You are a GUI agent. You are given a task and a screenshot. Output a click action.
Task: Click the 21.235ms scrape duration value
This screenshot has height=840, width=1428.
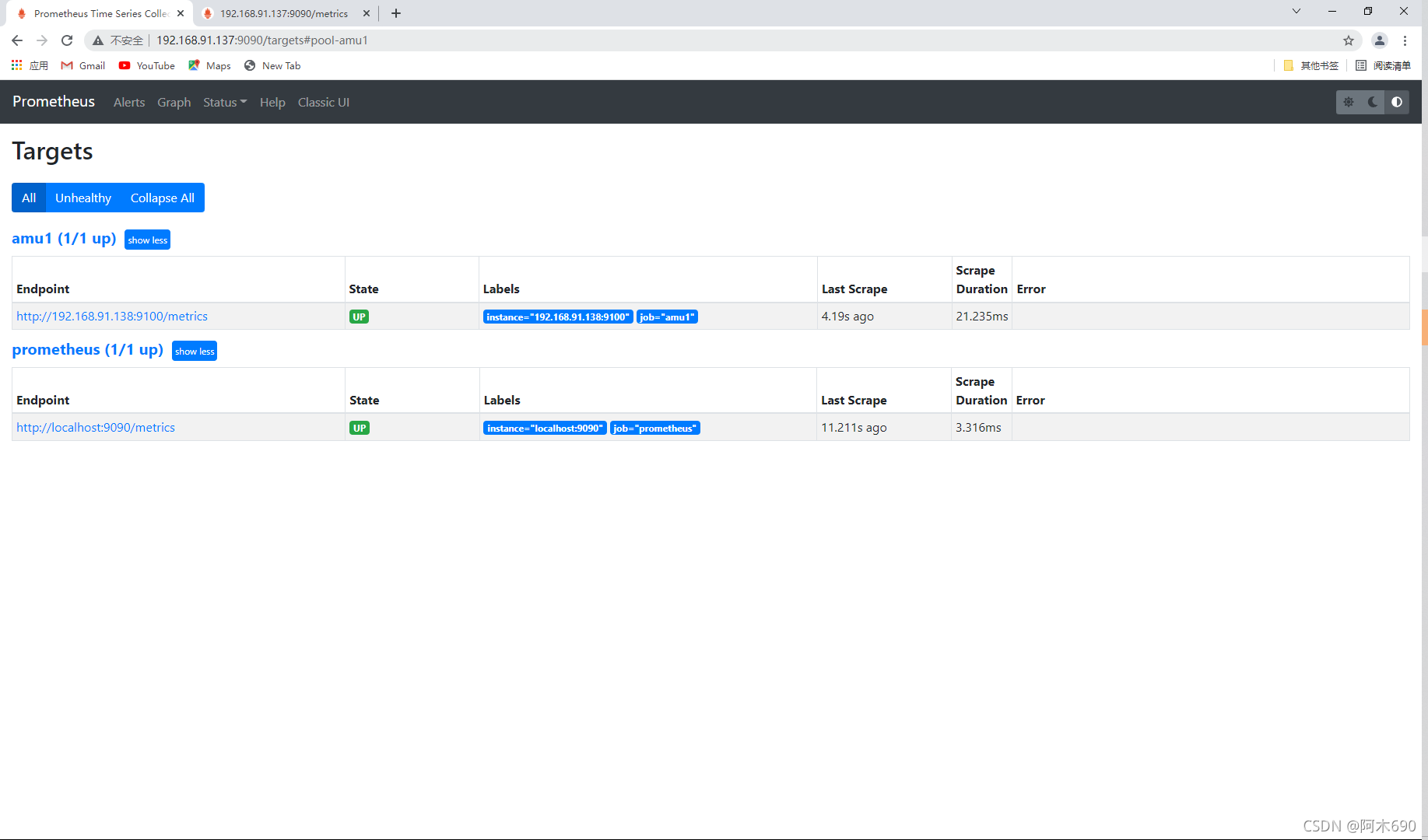pos(982,317)
